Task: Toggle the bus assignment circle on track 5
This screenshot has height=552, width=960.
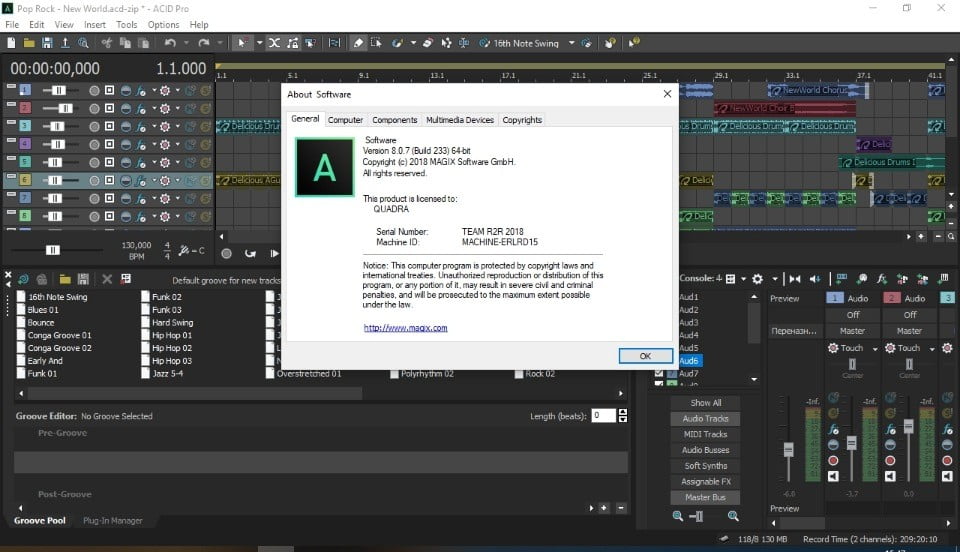Action: coord(126,163)
